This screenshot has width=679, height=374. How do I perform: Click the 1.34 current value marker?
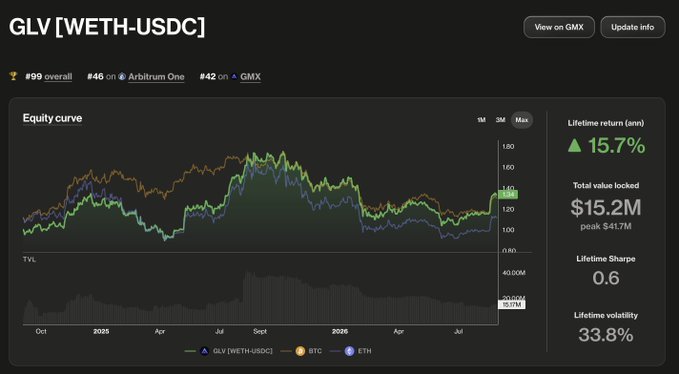[508, 195]
